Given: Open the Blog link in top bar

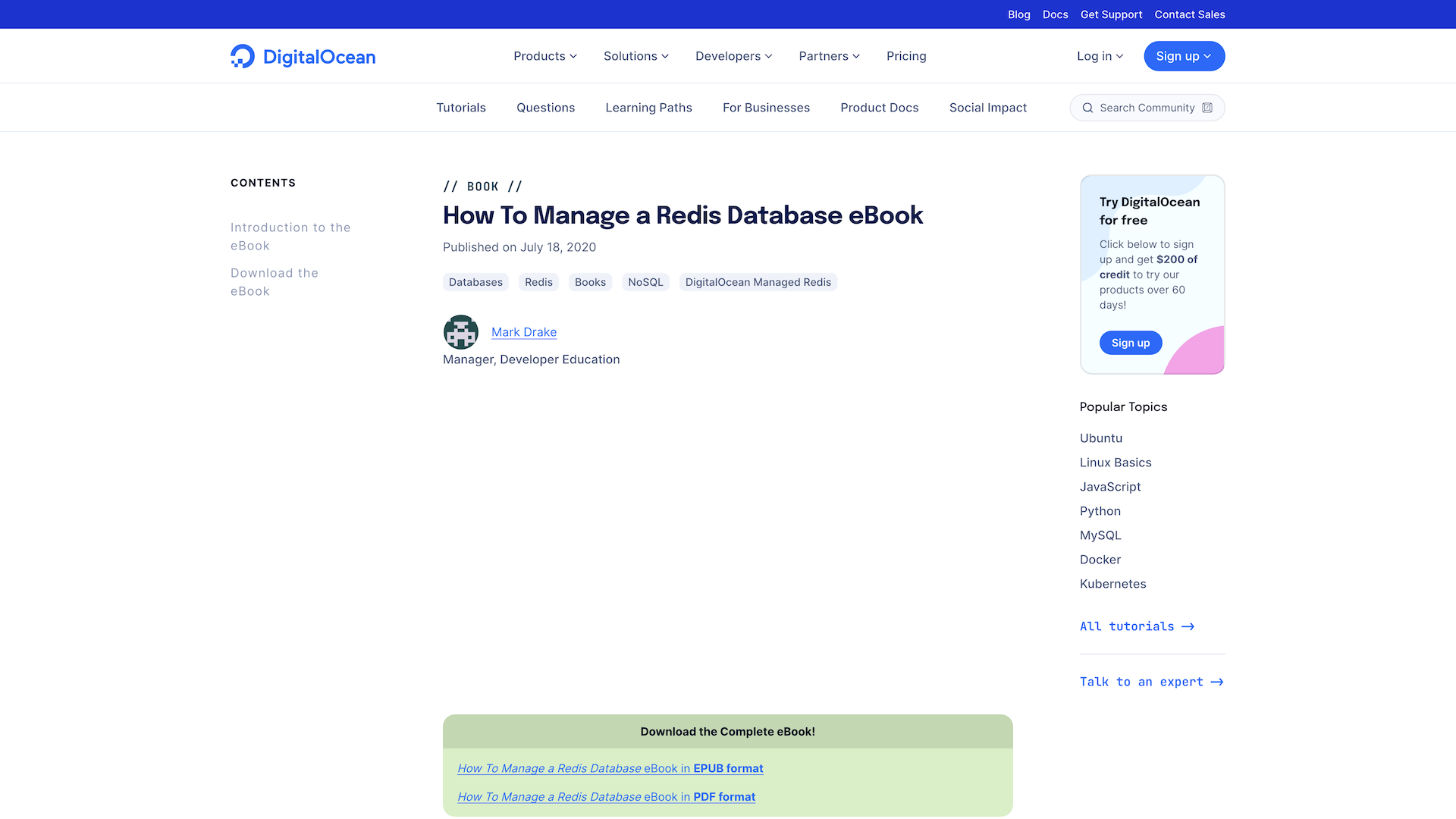Looking at the screenshot, I should point(1019,14).
